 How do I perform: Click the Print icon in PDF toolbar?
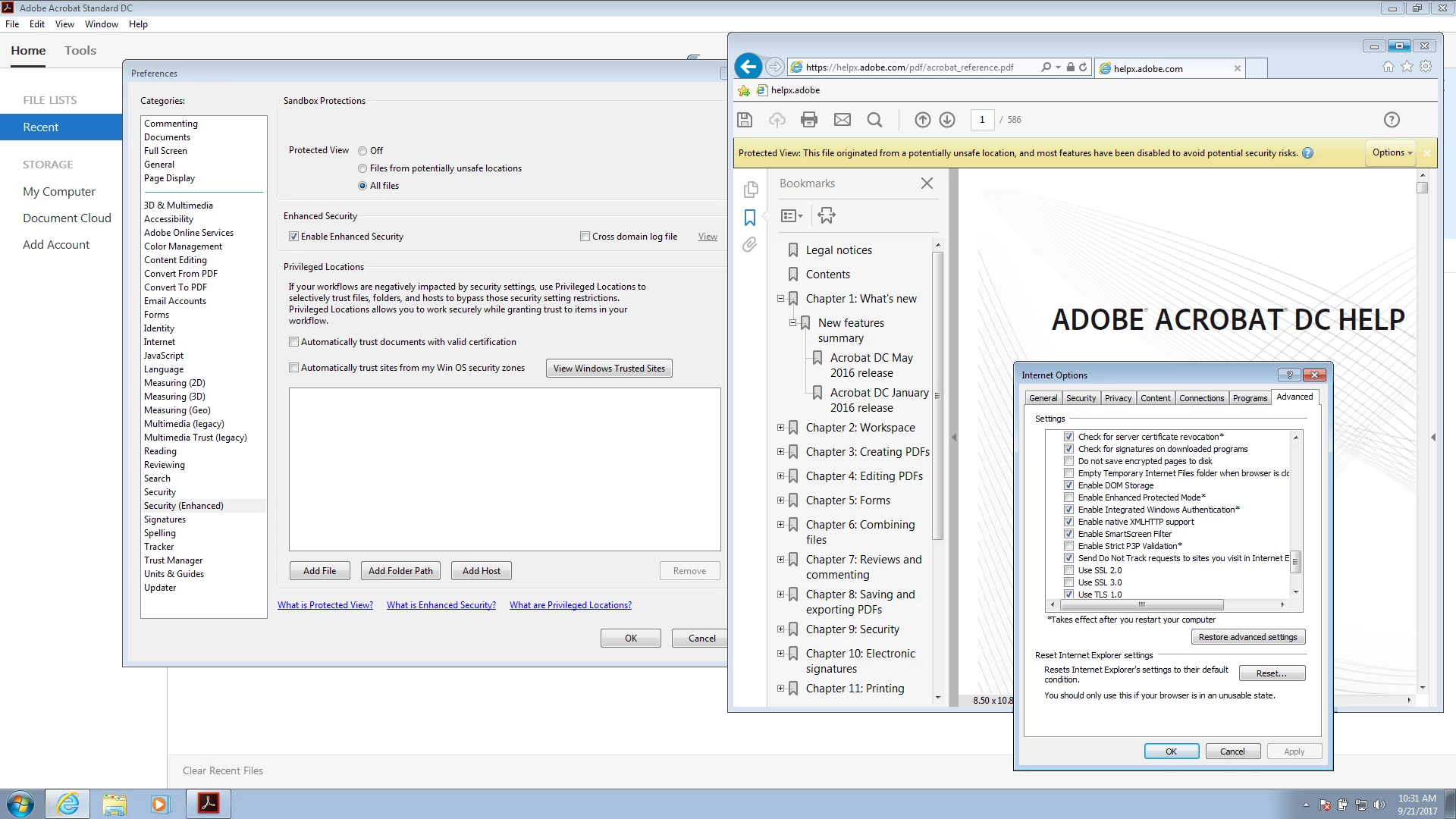click(x=809, y=120)
